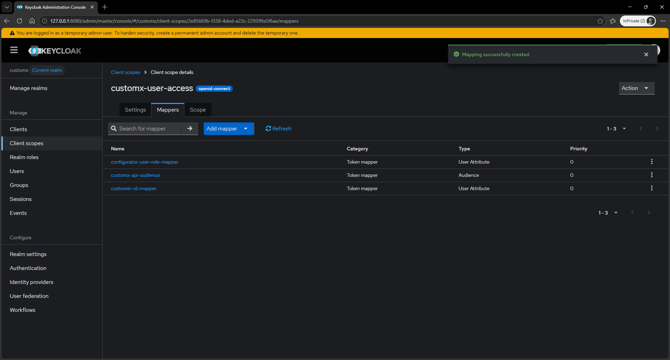Open bottom pagination 1-3 dropdown

[608, 213]
